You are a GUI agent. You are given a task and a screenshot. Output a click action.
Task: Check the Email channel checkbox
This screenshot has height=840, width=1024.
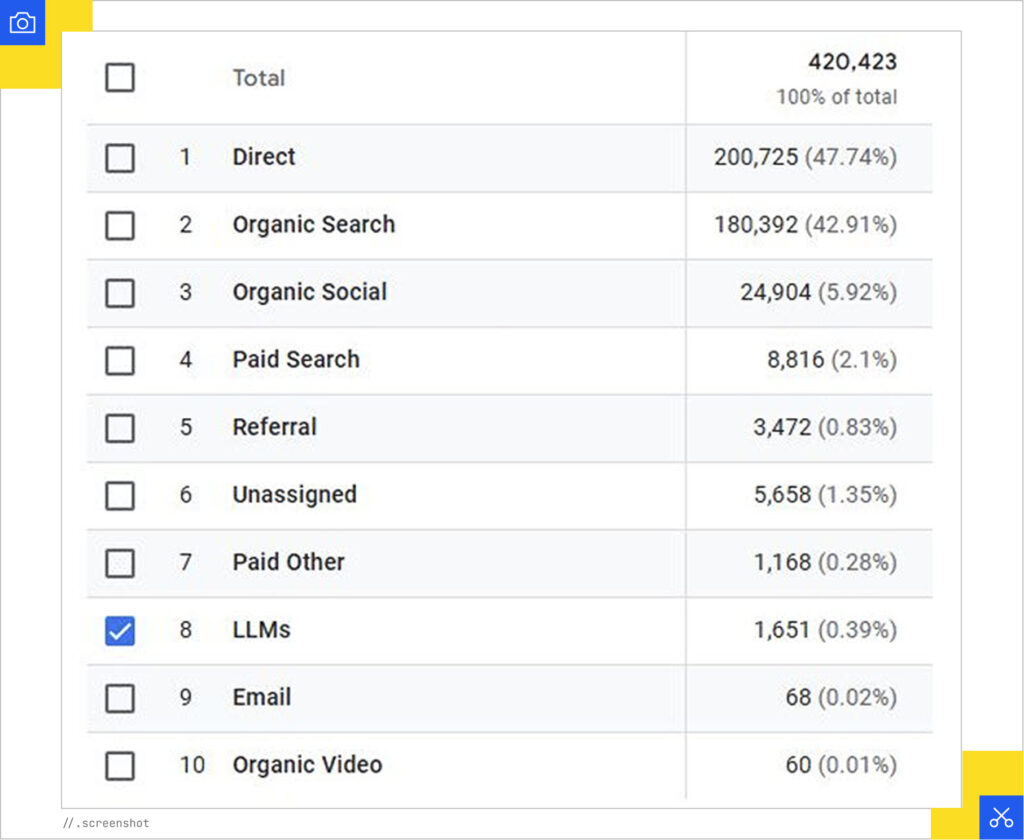click(x=120, y=698)
